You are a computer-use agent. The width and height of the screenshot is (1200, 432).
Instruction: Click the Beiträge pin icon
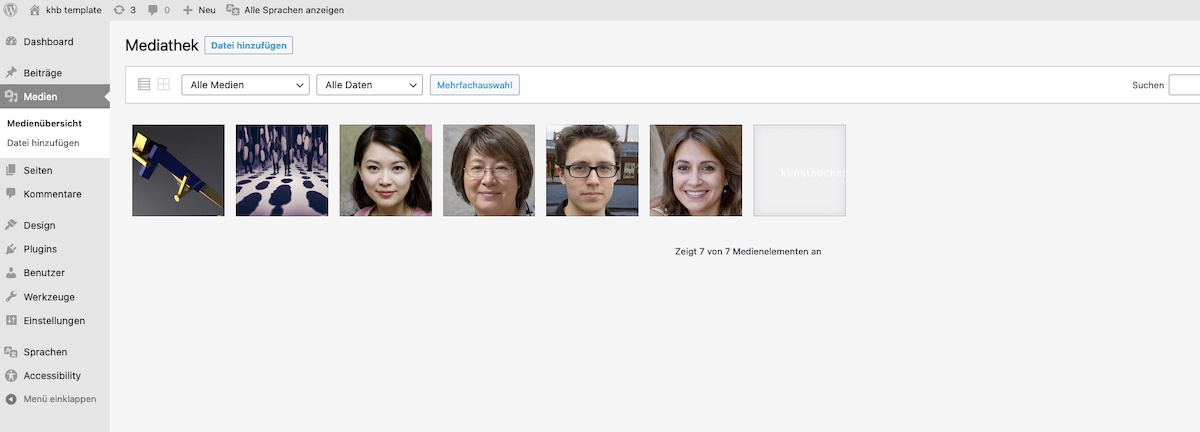[x=11, y=73]
